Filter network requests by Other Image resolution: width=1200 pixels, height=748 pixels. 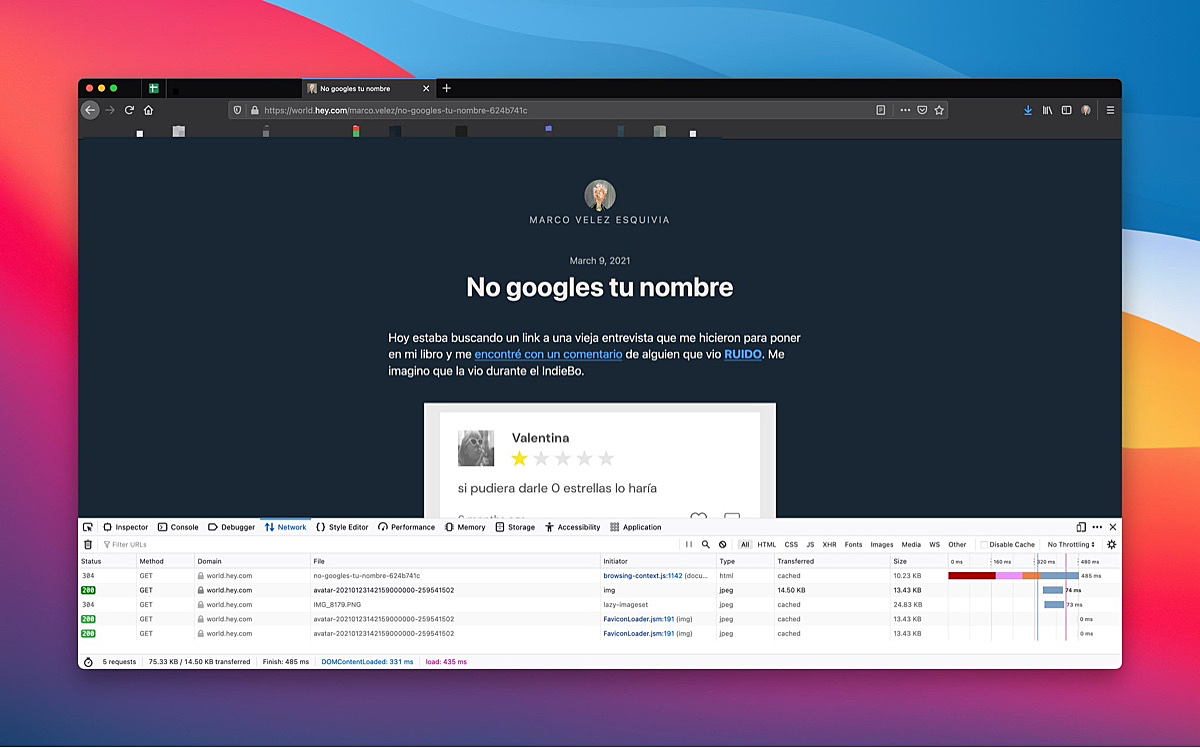pyautogui.click(x=957, y=544)
